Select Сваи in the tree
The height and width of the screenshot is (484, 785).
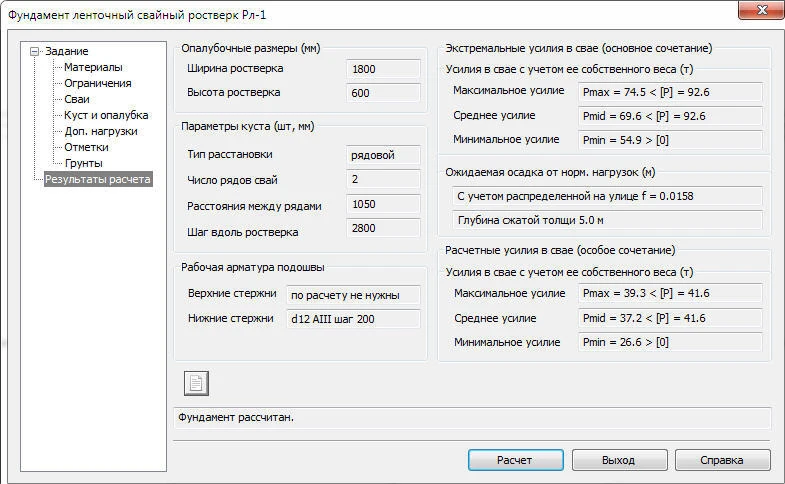[x=77, y=99]
